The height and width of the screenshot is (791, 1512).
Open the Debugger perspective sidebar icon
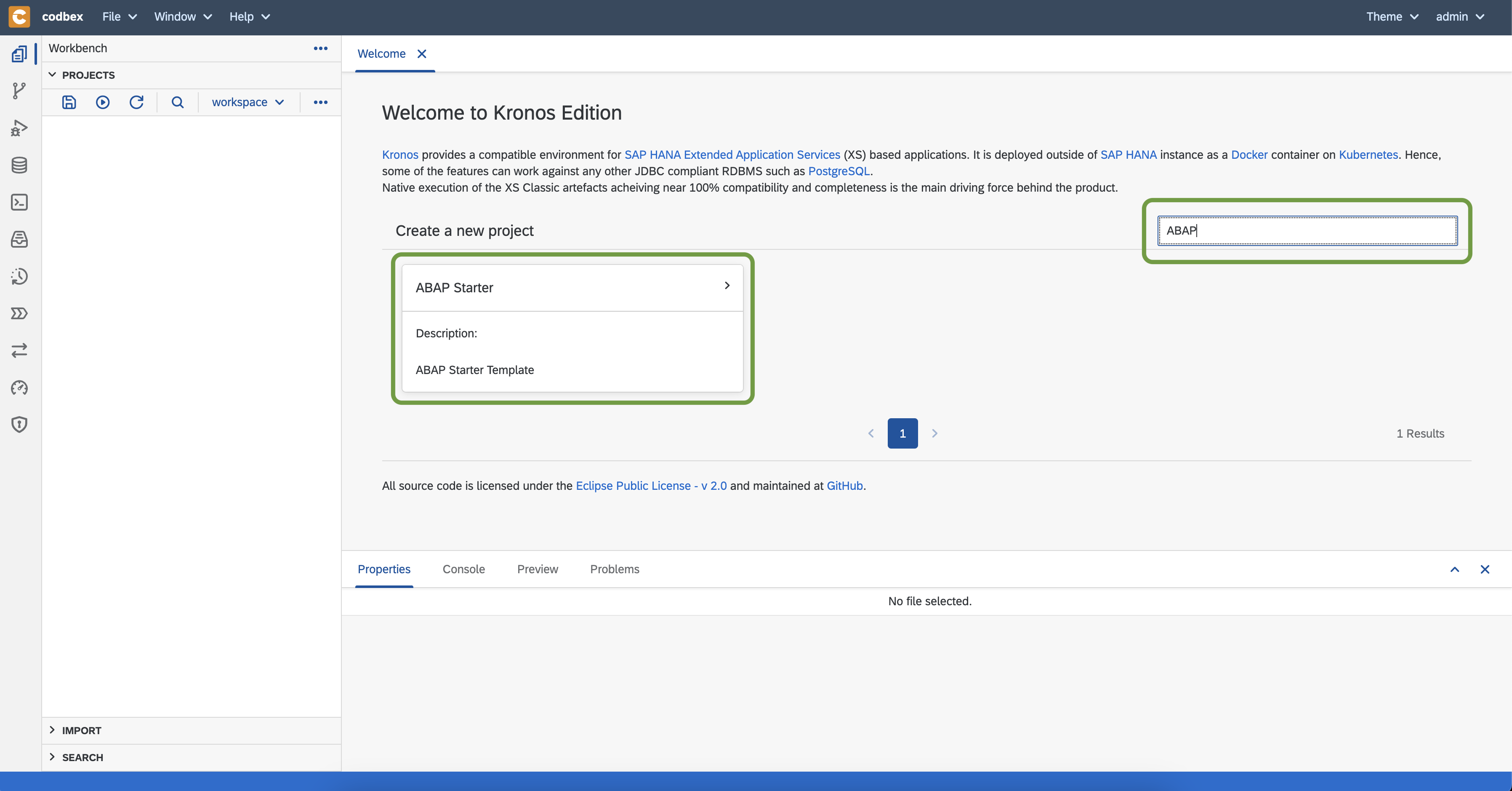(19, 128)
